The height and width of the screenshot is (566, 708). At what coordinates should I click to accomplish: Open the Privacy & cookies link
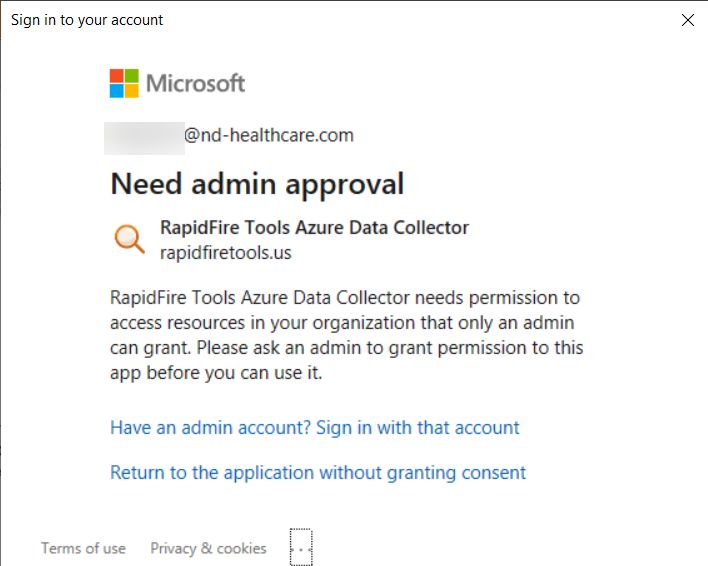[208, 548]
